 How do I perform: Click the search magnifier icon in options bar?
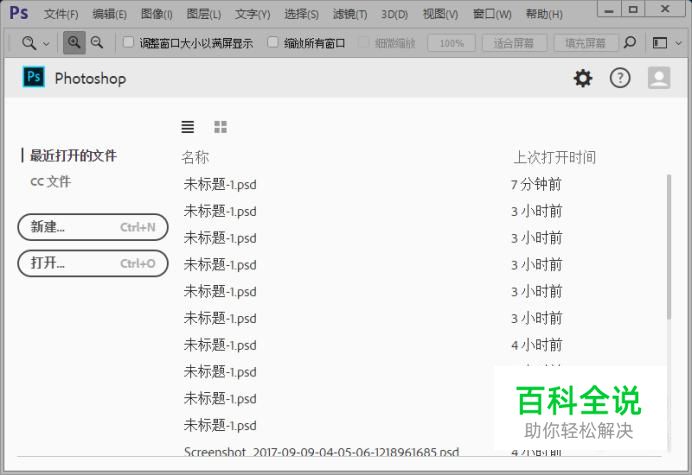click(x=630, y=42)
